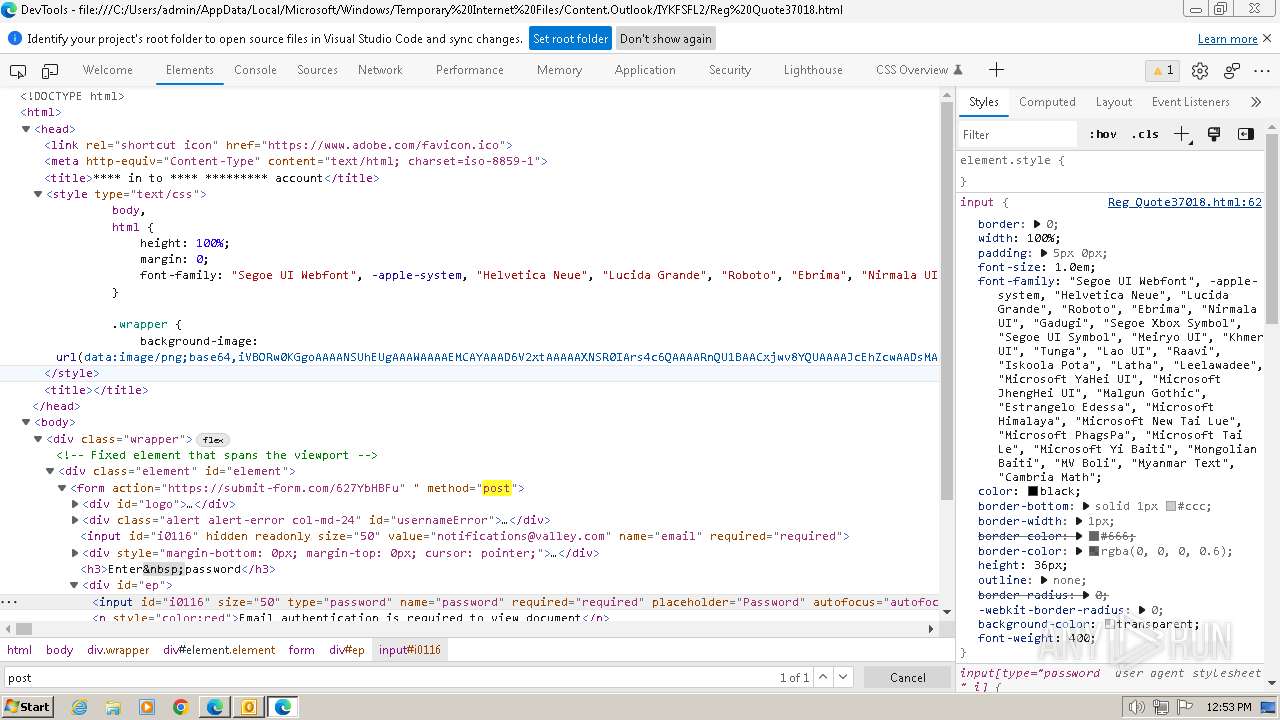Image resolution: width=1280 pixels, height=720 pixels.
Task: Add a new DevTools tool tab
Action: [996, 70]
